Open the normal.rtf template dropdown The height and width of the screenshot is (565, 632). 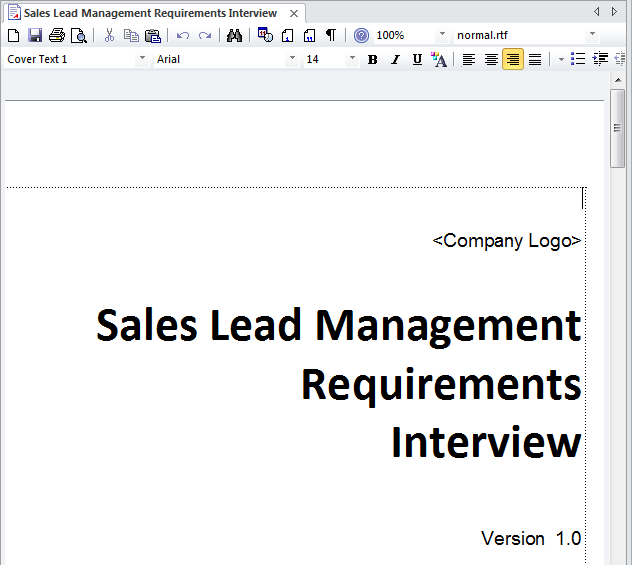pos(592,36)
